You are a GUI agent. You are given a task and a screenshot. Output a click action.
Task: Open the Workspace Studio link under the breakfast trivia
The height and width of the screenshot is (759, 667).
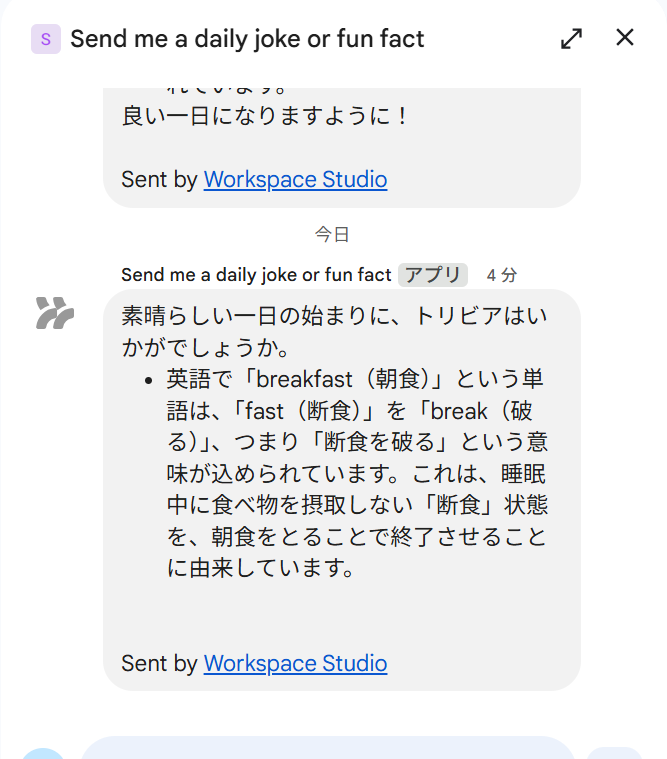point(295,663)
